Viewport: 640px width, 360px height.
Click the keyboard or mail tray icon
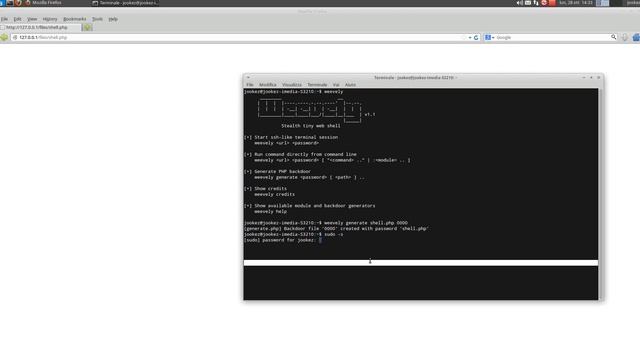pyautogui.click(x=528, y=3)
